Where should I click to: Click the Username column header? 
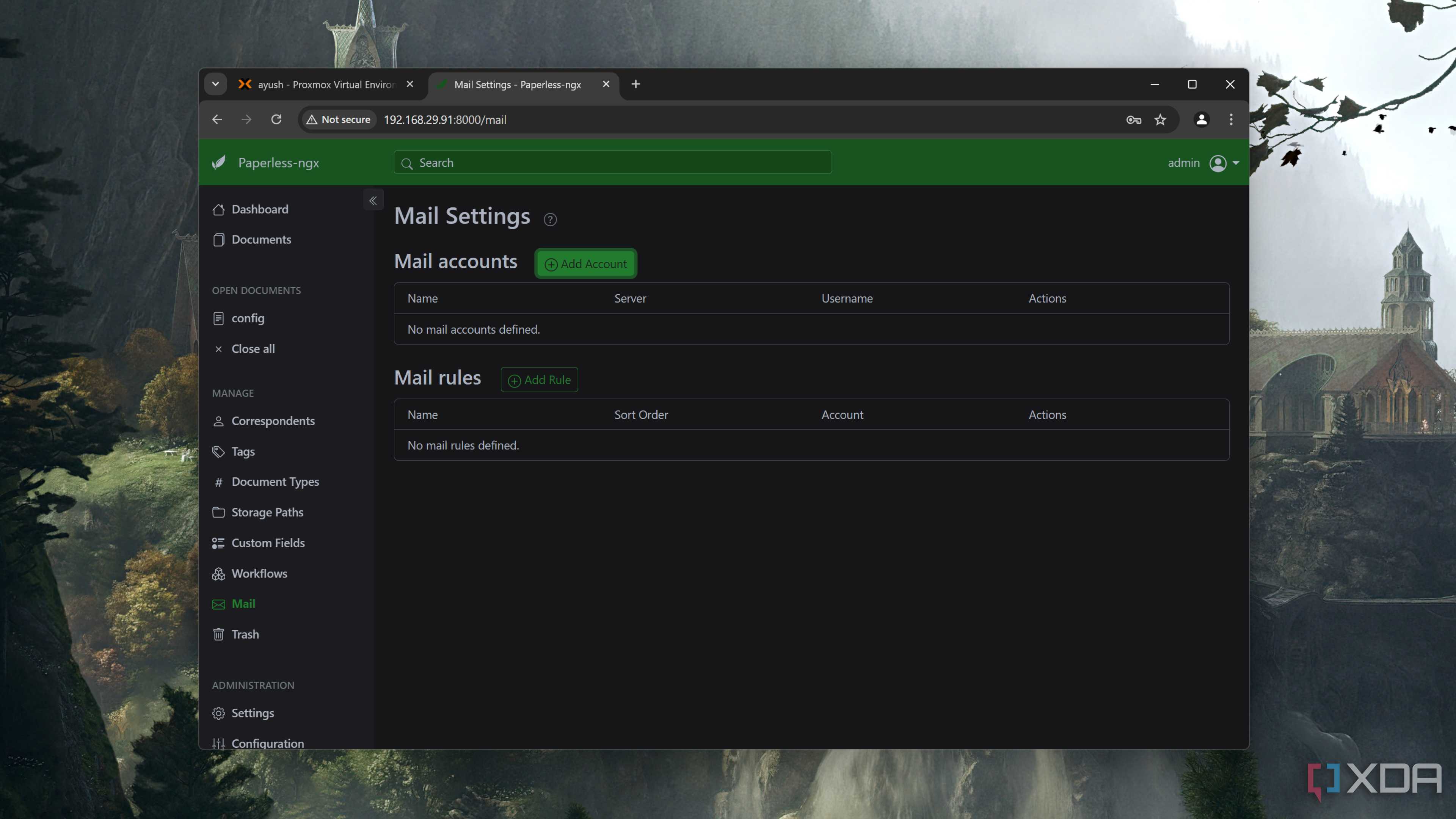[x=847, y=298]
